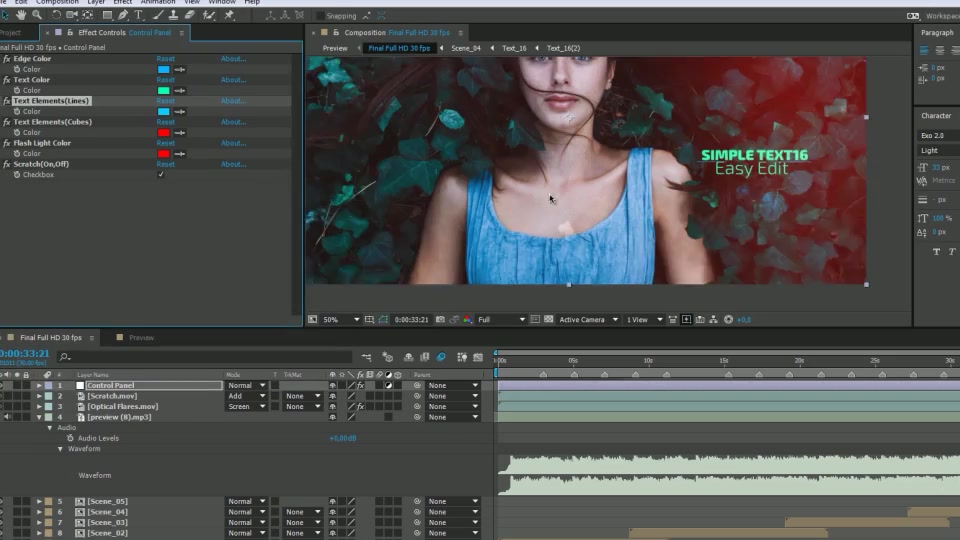
Task: Click the region of interest icon
Action: (535, 320)
